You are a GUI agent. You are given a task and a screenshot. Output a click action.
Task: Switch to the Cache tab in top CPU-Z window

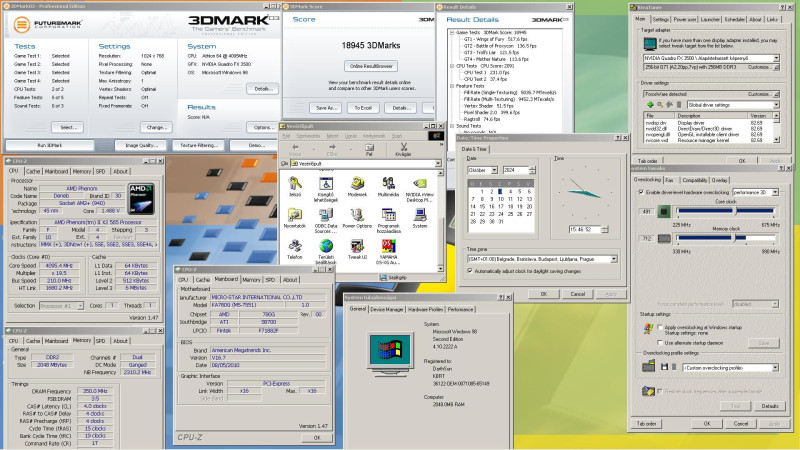tap(33, 171)
